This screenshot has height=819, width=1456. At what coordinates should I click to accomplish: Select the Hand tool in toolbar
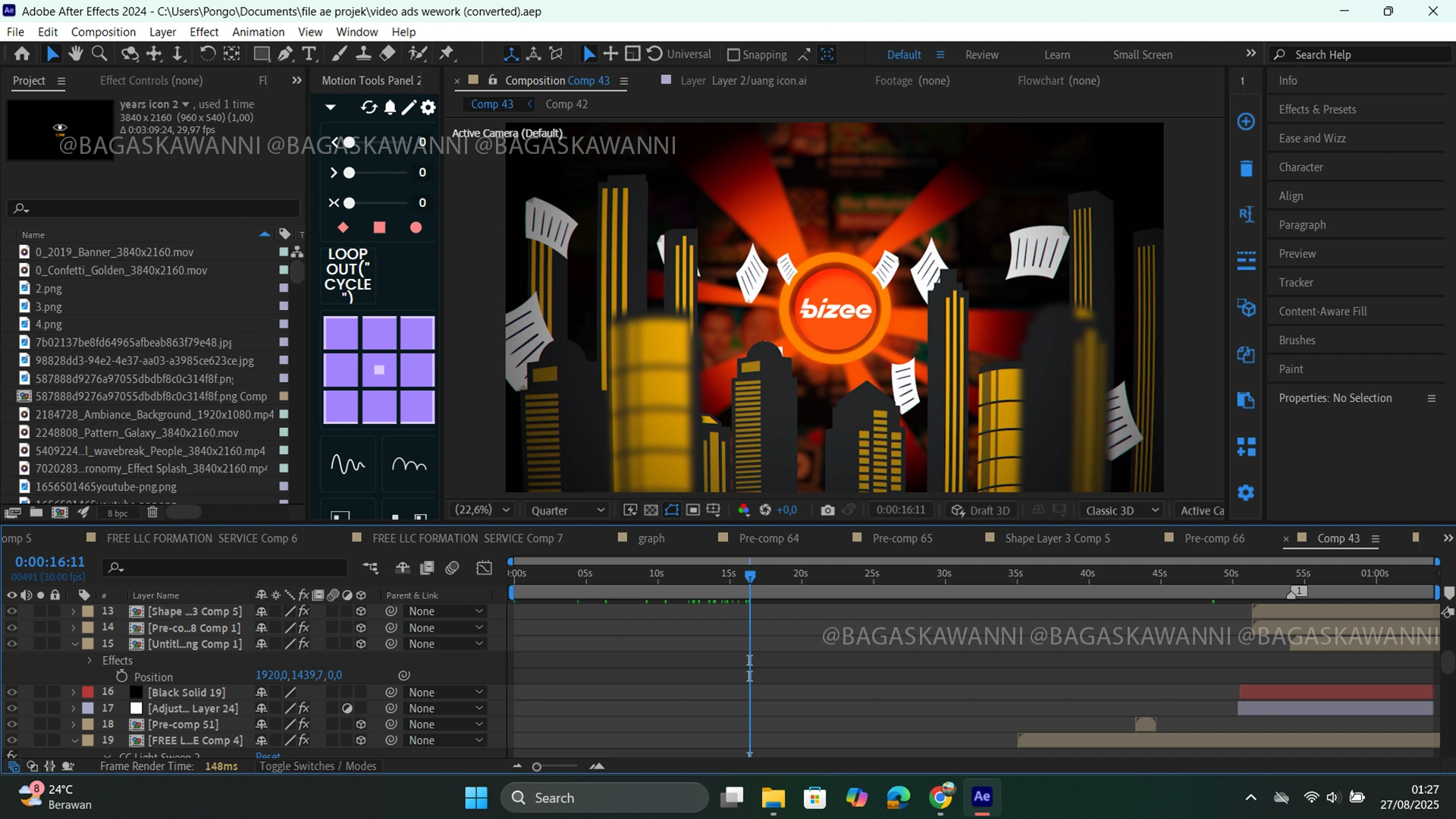coord(75,54)
